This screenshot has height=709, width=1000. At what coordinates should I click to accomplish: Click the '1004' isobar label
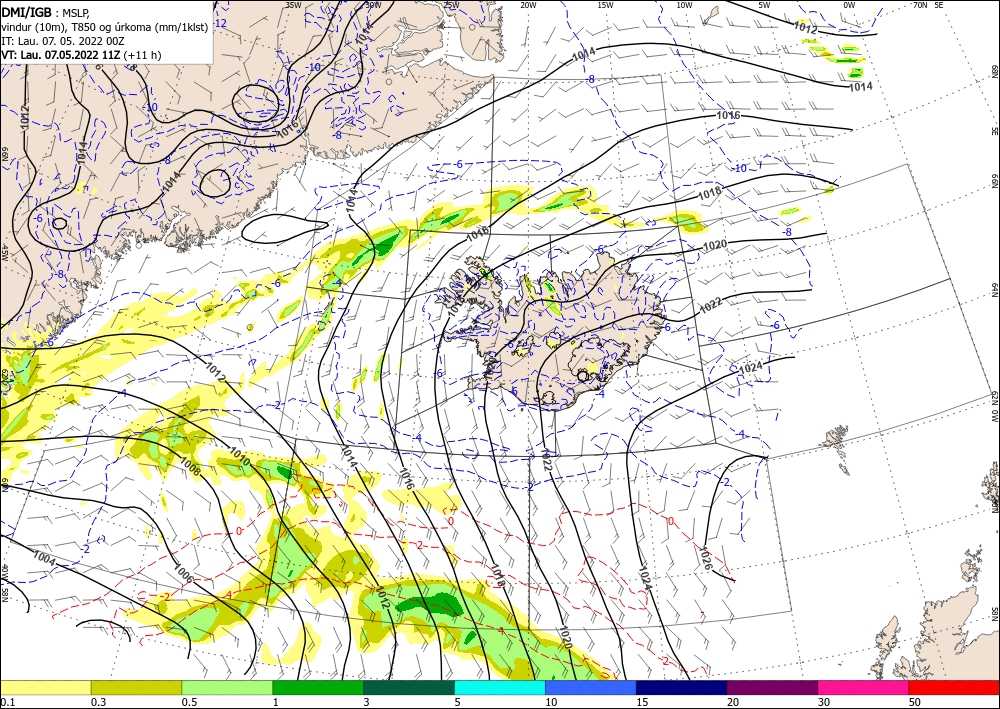click(44, 558)
